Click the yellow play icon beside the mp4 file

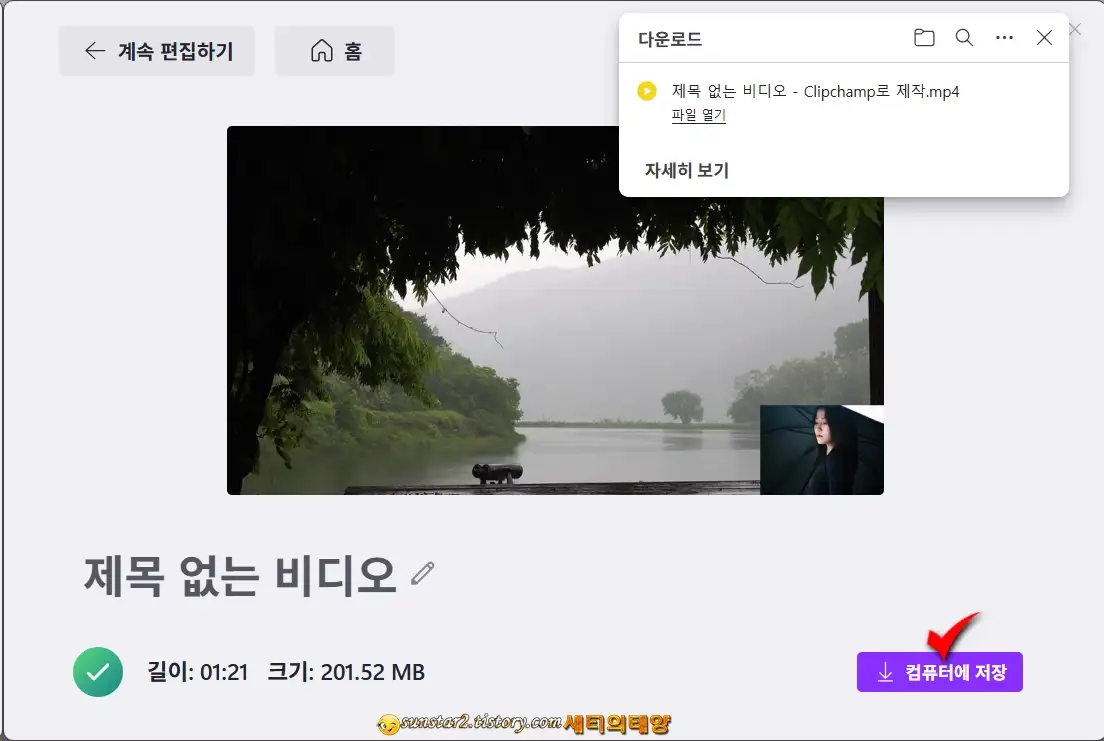(x=647, y=91)
